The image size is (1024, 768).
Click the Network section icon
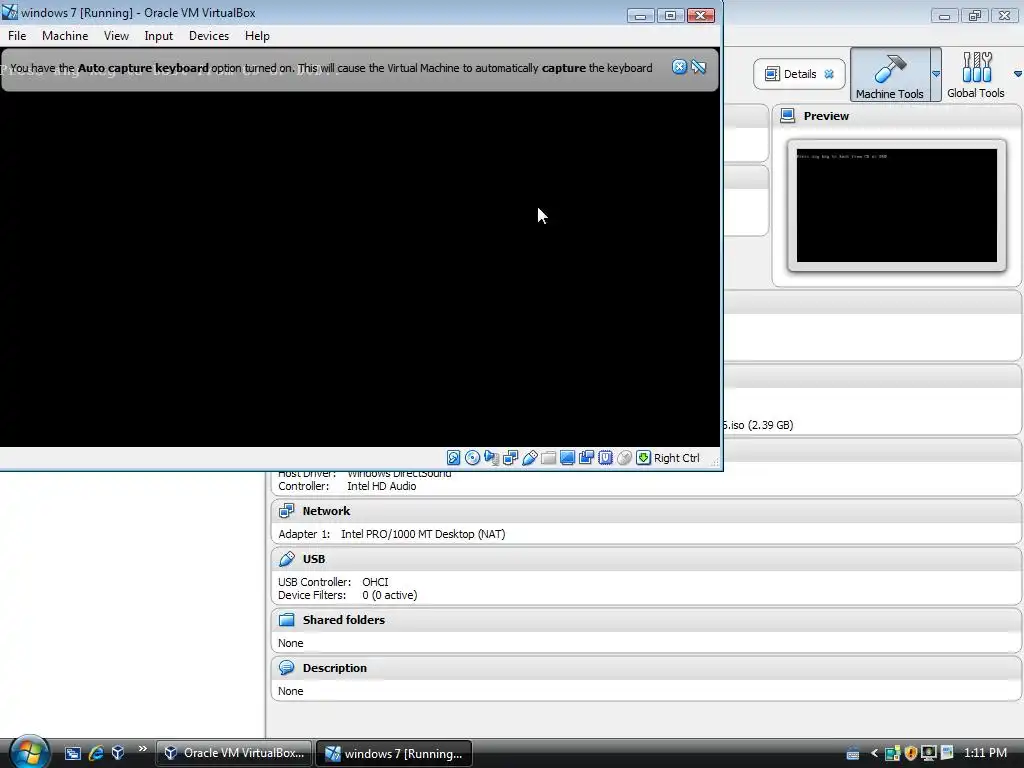286,511
